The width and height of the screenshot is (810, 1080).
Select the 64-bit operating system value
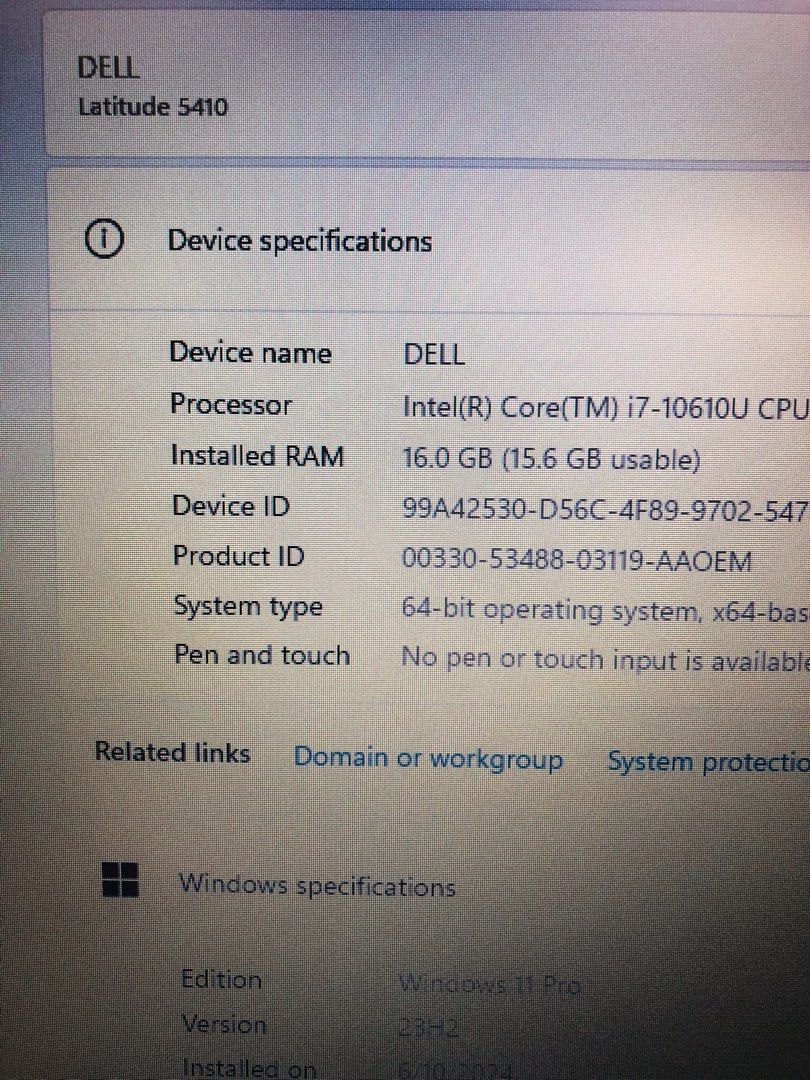[x=604, y=611]
